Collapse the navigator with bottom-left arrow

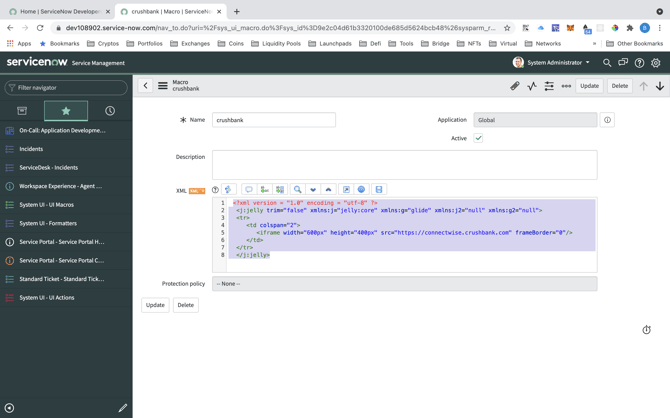point(9,408)
